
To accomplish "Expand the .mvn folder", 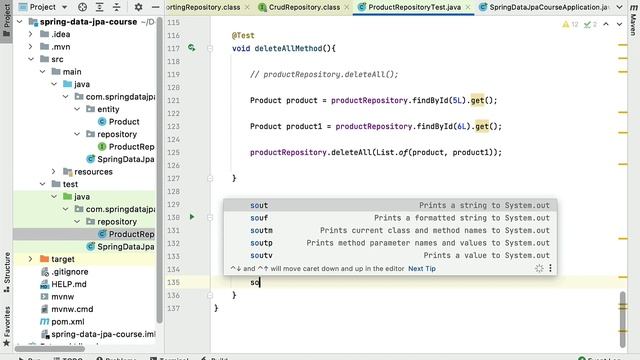I will click(x=31, y=47).
